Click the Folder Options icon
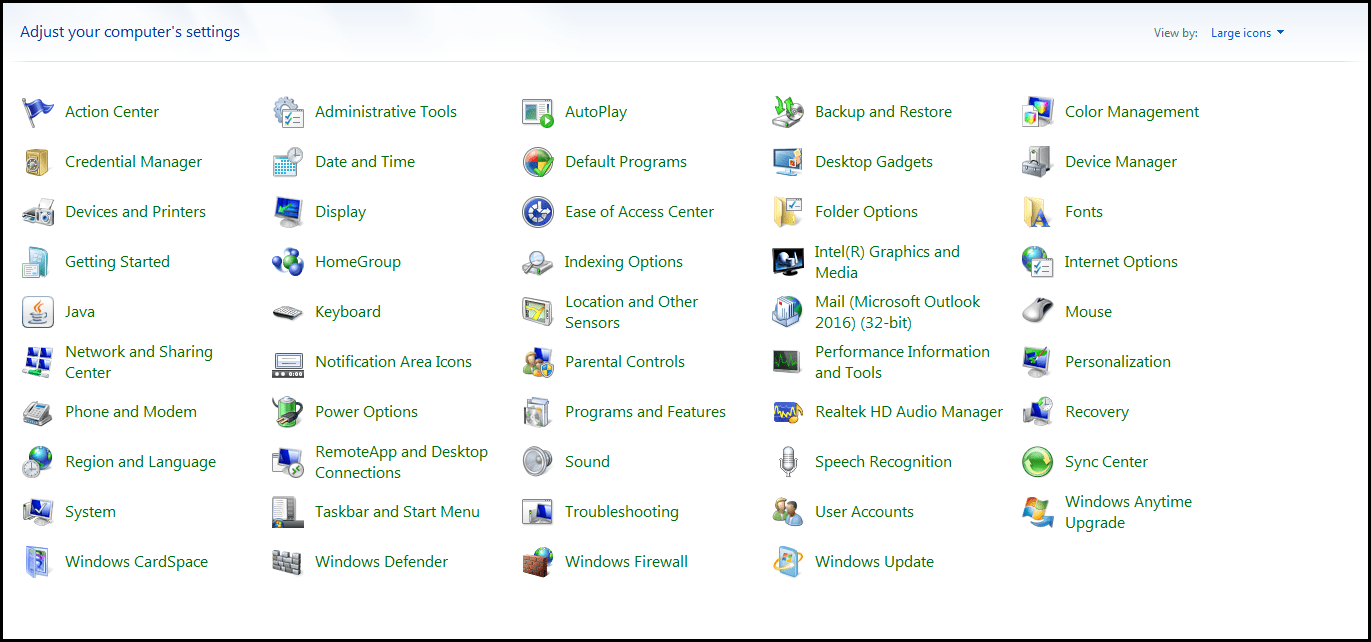The width and height of the screenshot is (1371, 642). [x=788, y=212]
